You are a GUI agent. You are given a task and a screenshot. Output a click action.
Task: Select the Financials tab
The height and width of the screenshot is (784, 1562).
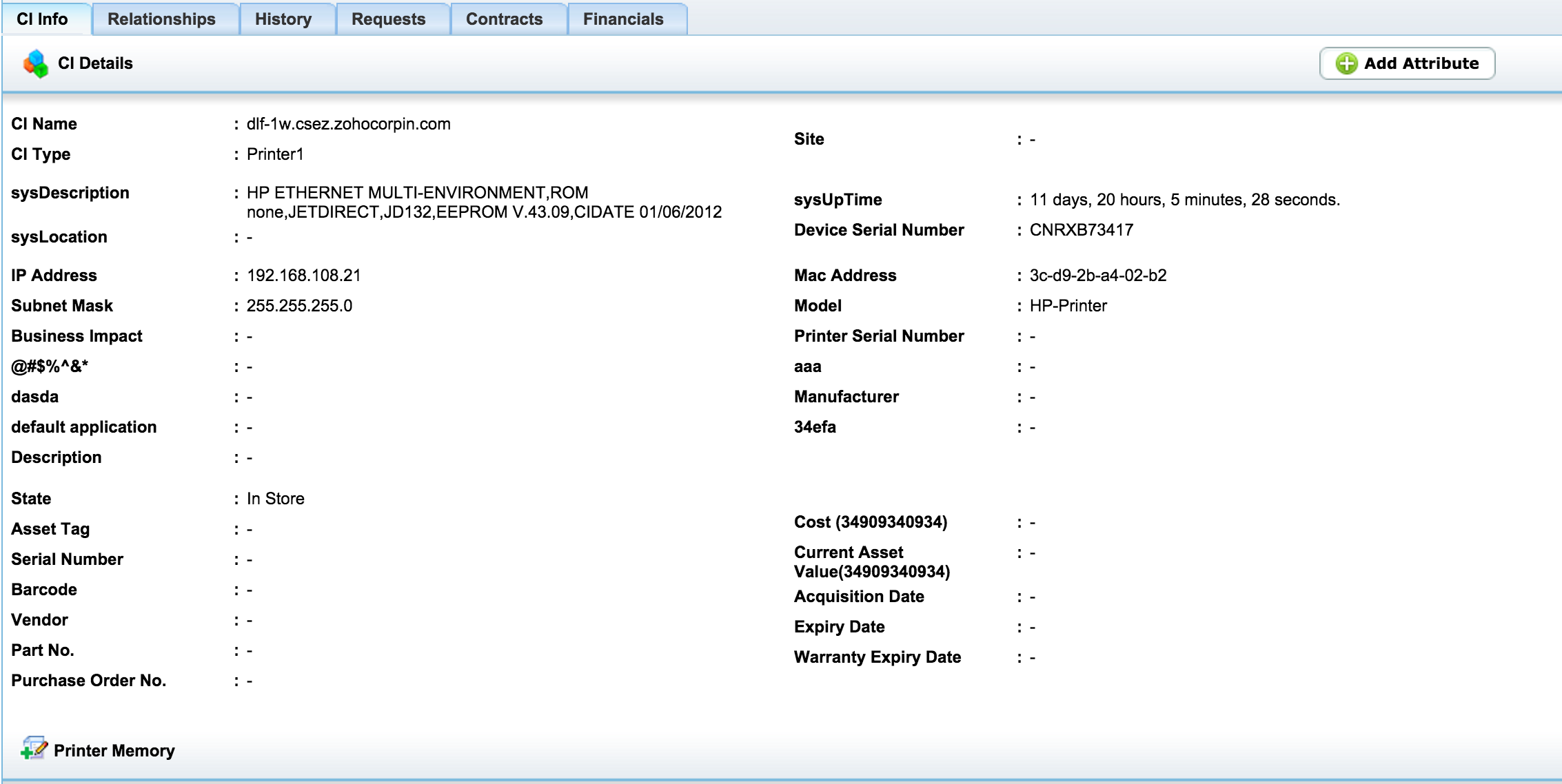pyautogui.click(x=622, y=19)
